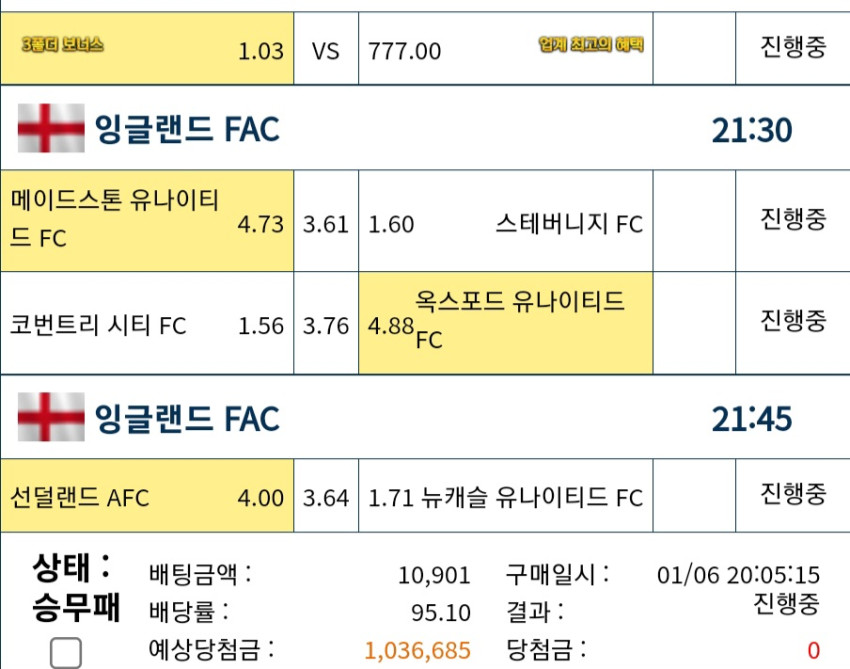
Task: Select 코번트리 시티 FC home win 1.56
Action: click(147, 323)
